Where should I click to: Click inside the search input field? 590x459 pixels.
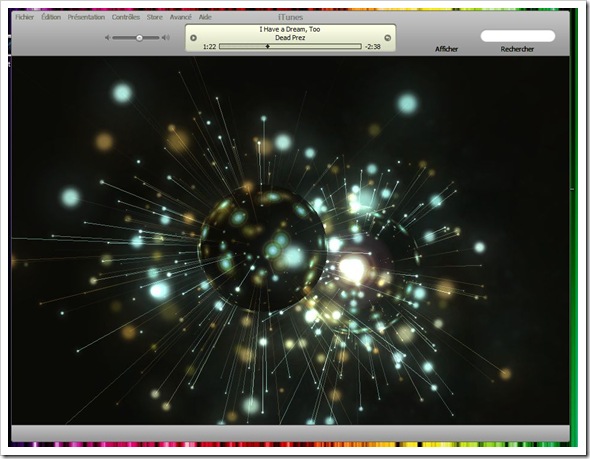click(518, 36)
